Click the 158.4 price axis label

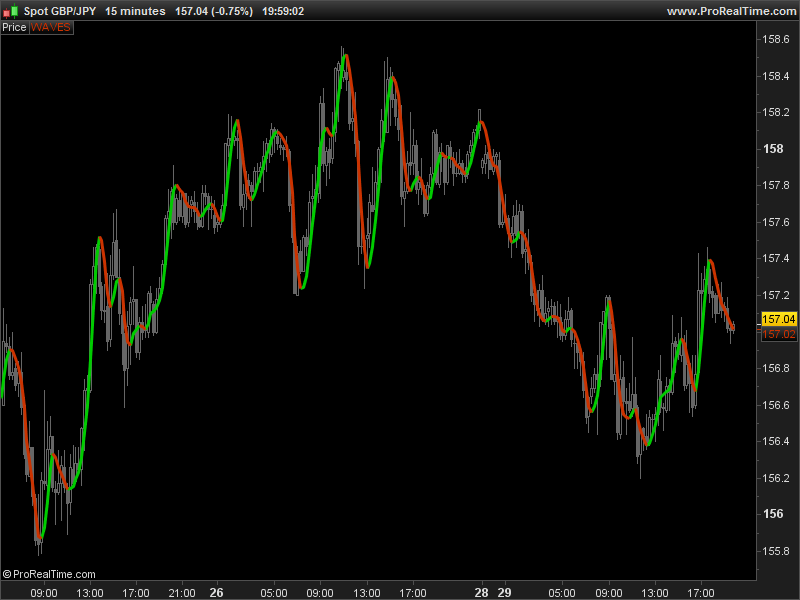click(776, 76)
